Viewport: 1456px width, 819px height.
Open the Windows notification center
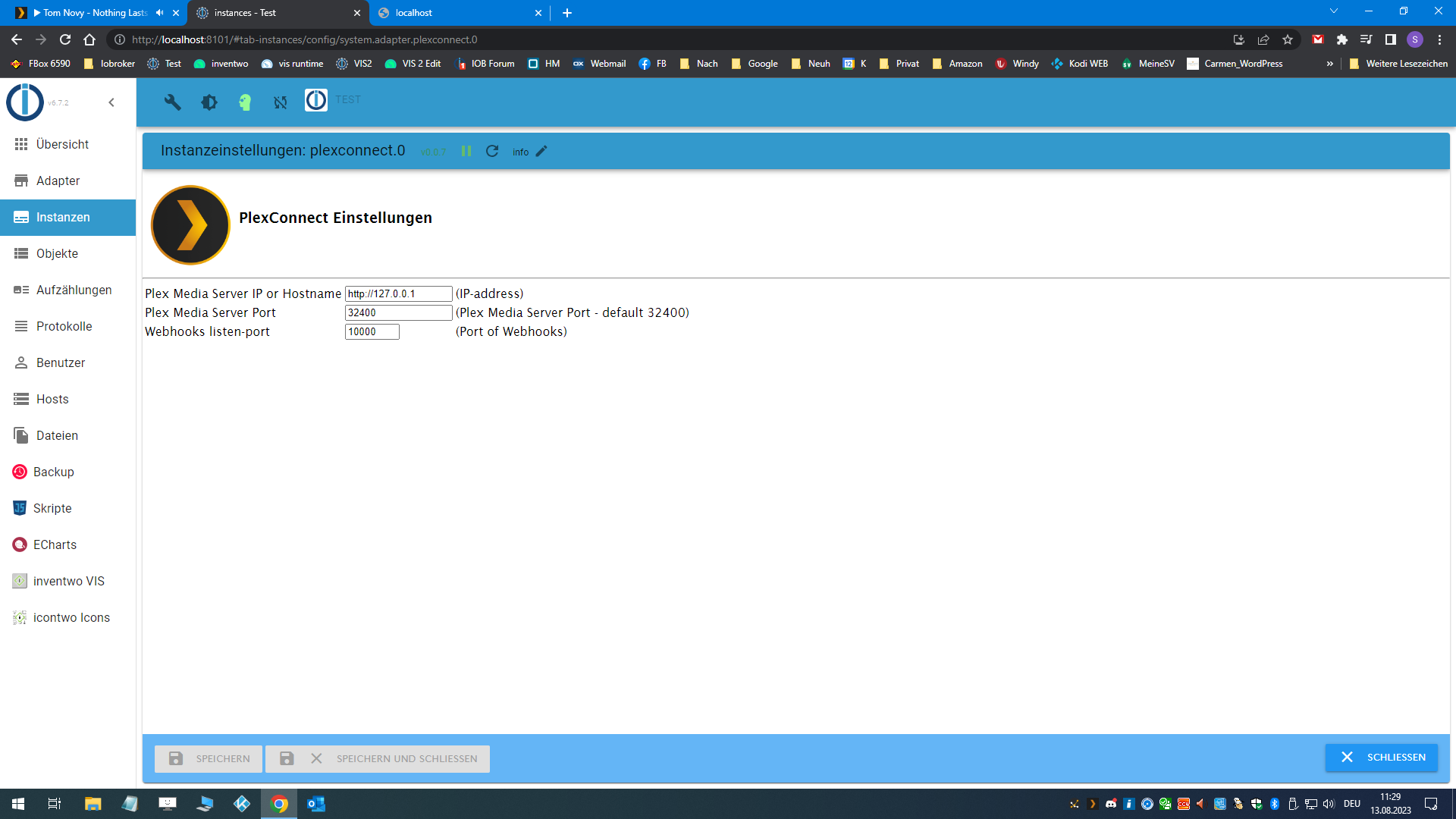tap(1431, 804)
